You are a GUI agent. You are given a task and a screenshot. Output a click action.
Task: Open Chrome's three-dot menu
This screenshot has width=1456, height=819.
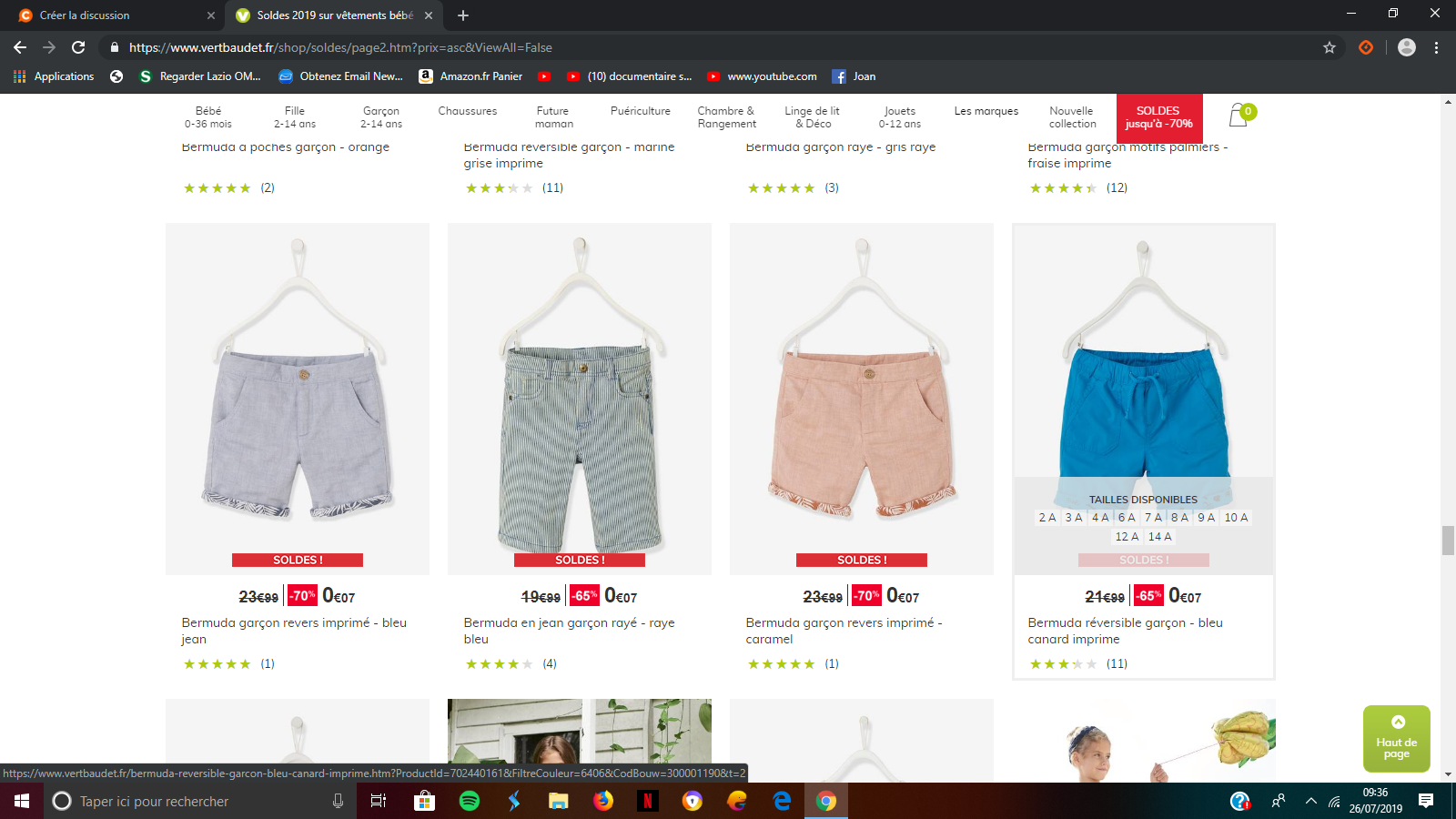click(1436, 47)
